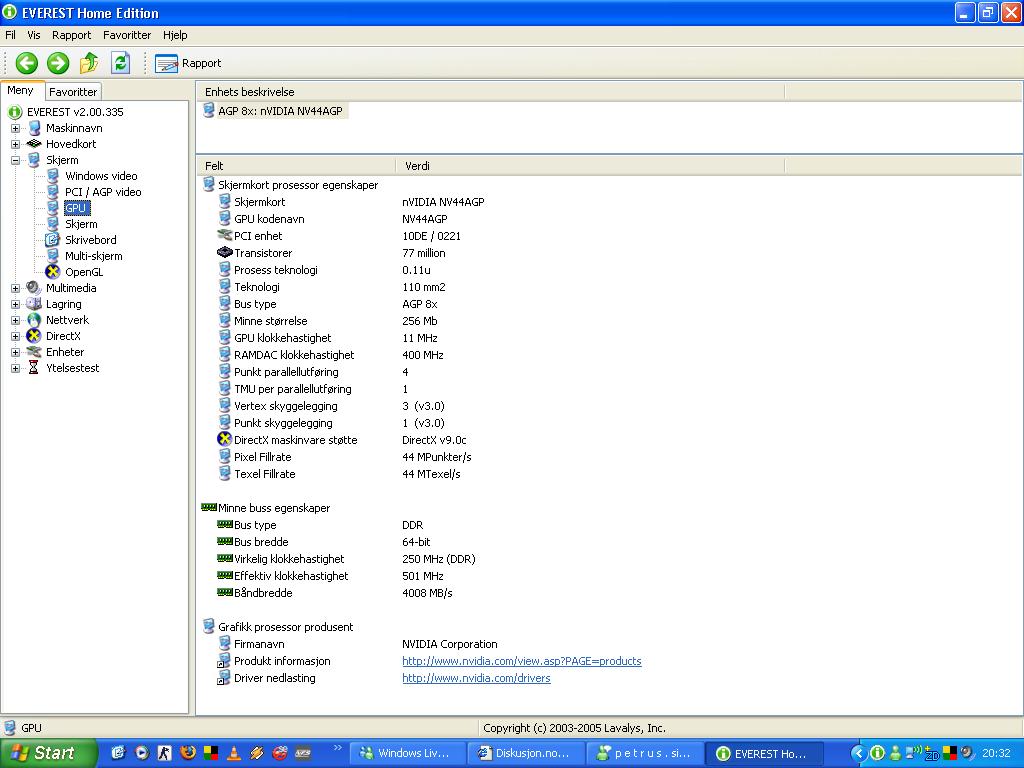Click the green Forward arrow toolbar icon
Screen dimensions: 1024x768
click(58, 63)
